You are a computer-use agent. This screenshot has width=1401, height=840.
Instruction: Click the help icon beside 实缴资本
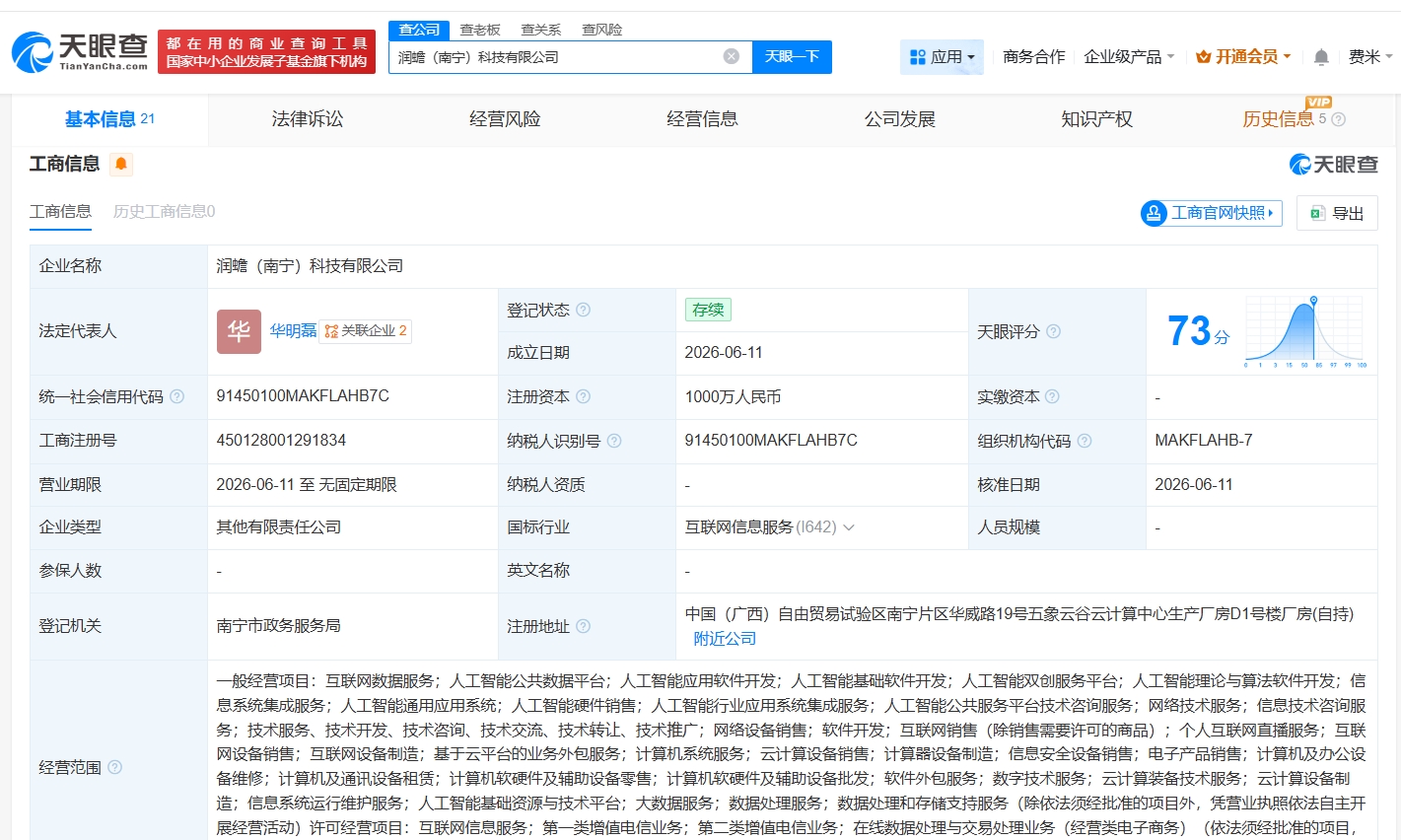tap(1052, 396)
